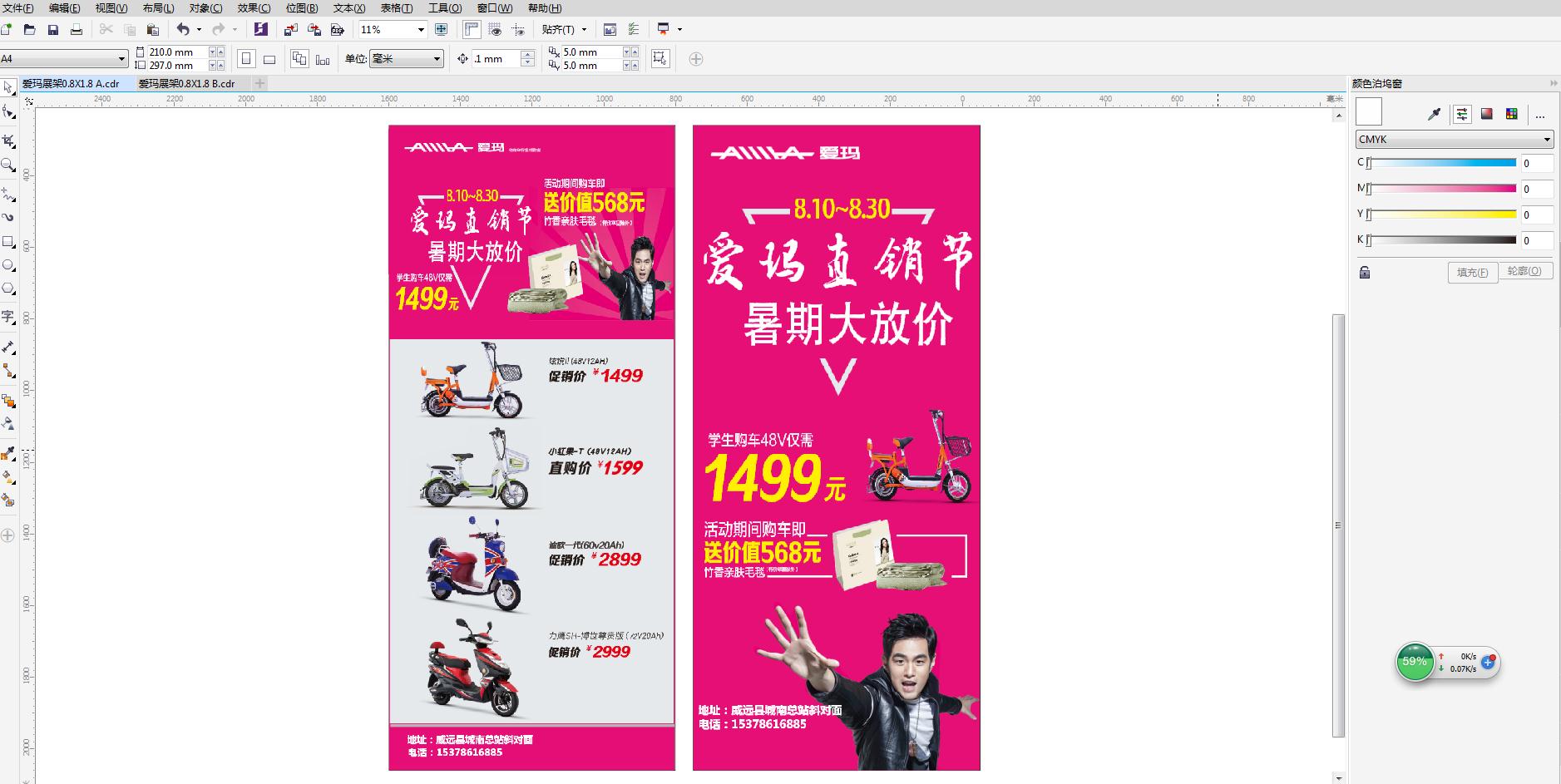Select the Crop tool
The width and height of the screenshot is (1561, 784).
(8, 141)
